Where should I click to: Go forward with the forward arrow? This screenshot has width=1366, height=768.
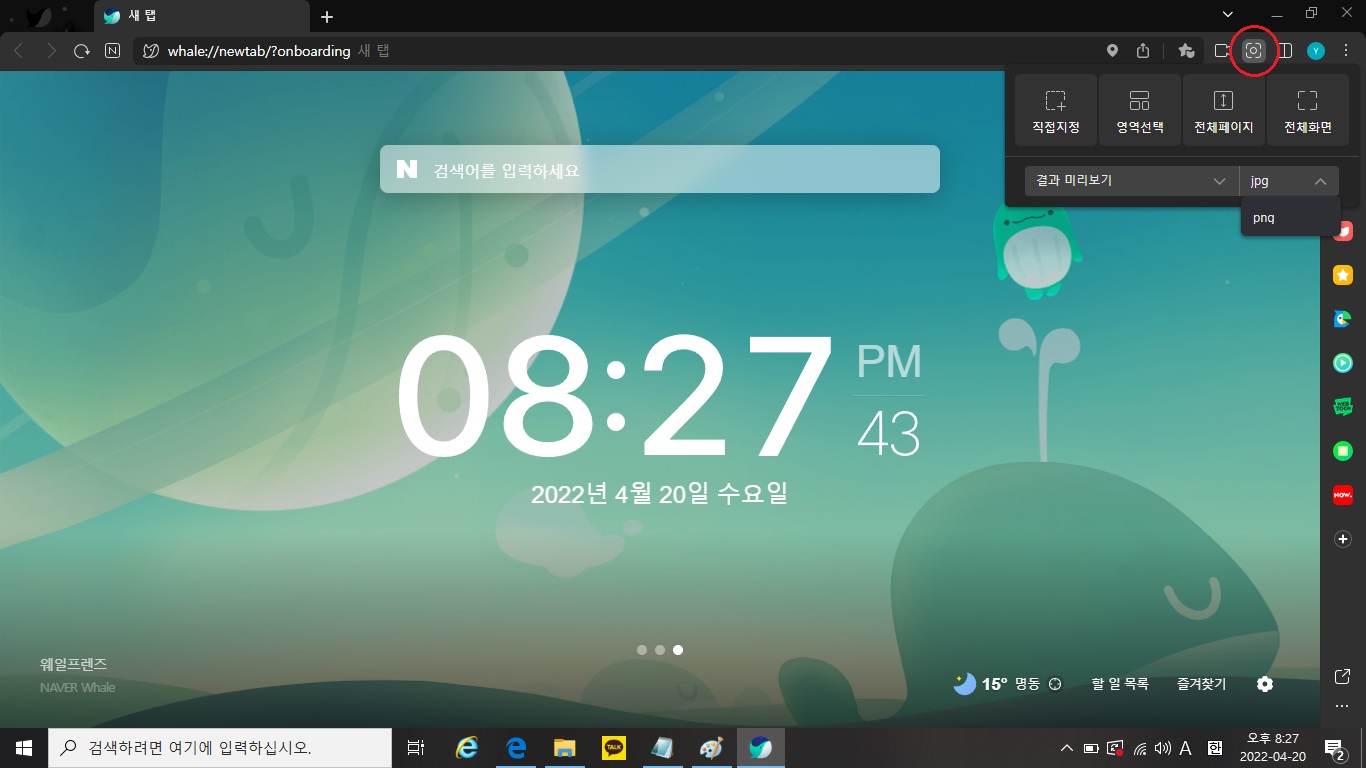[51, 51]
